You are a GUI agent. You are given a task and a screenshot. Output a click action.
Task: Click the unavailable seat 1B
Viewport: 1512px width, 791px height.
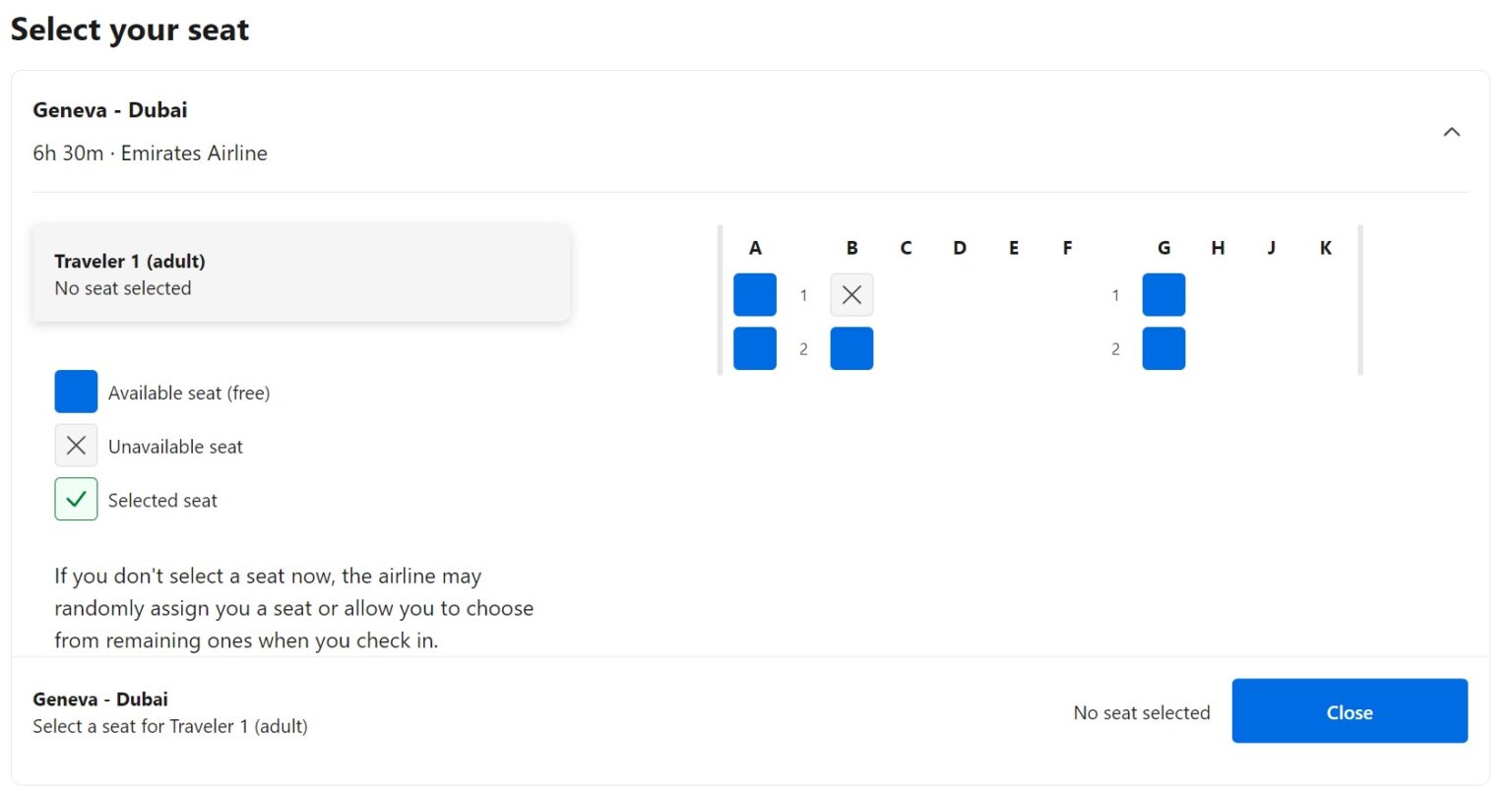[x=851, y=295]
